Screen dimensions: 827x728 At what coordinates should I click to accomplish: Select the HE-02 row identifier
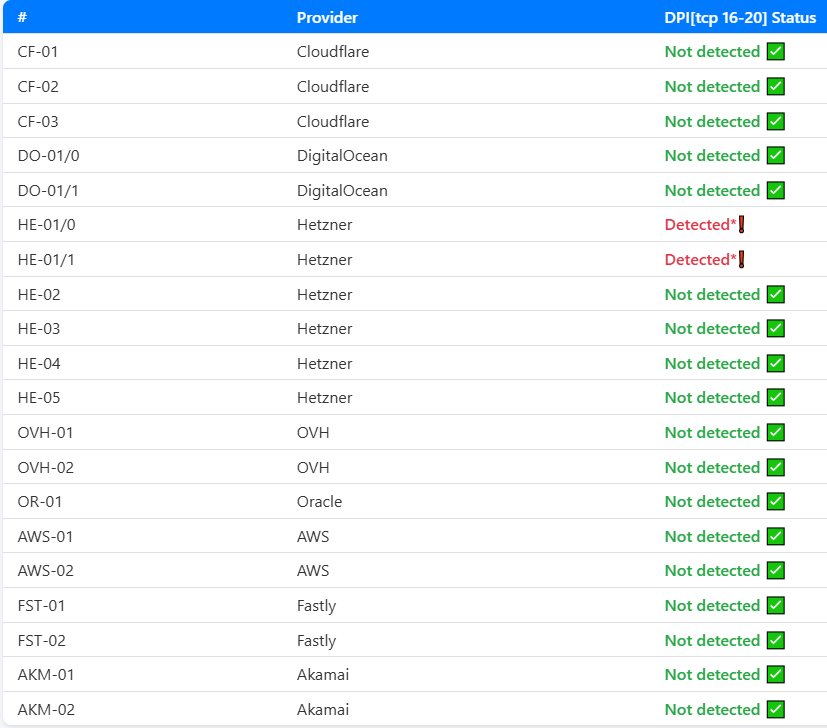coord(39,294)
